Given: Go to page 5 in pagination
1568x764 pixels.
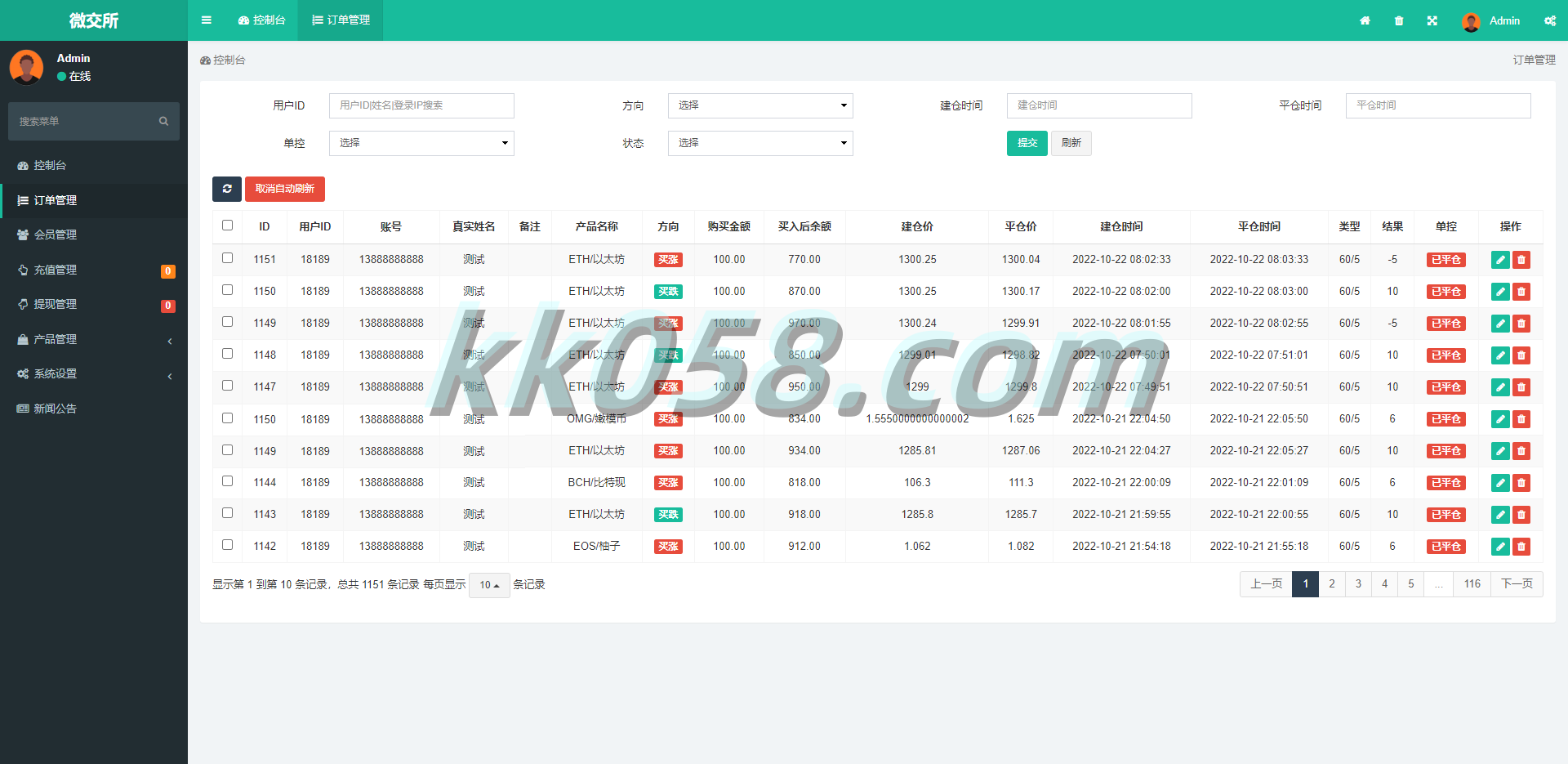Looking at the screenshot, I should tap(1411, 584).
